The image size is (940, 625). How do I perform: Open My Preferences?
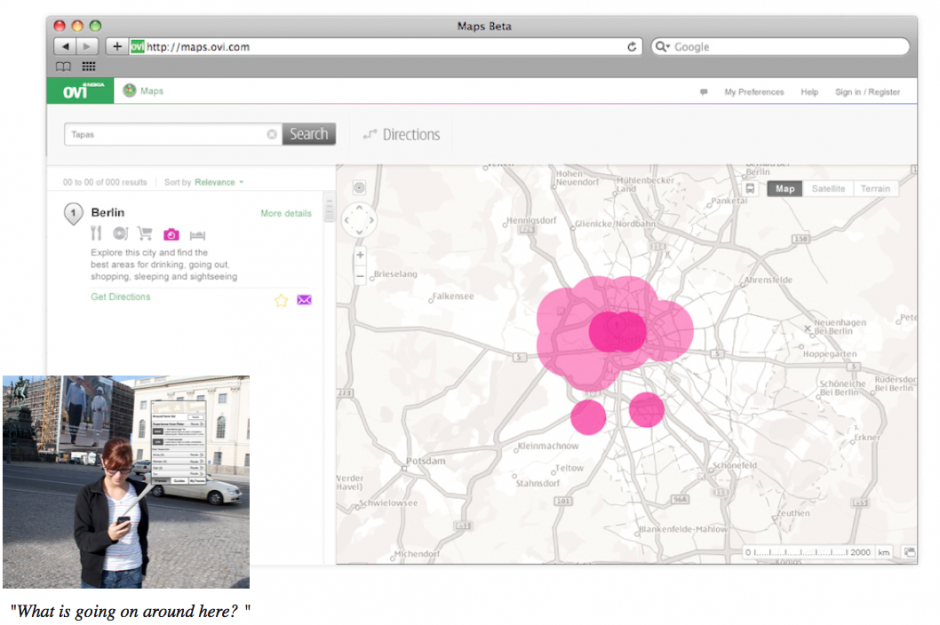[754, 92]
